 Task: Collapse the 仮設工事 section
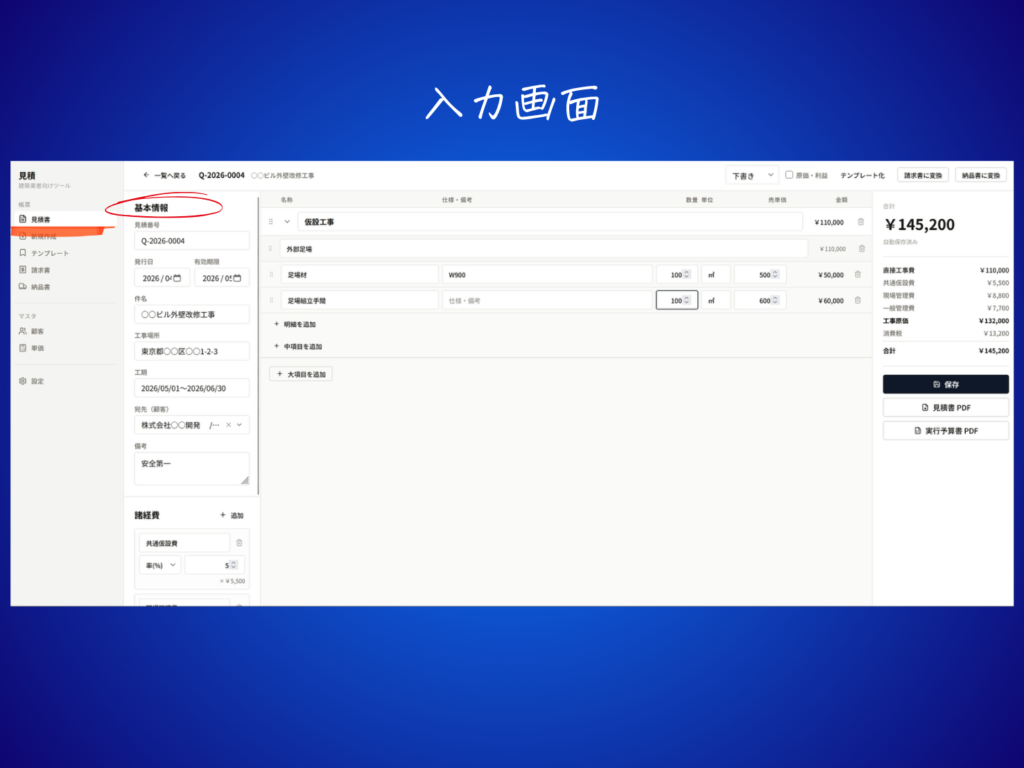[287, 222]
